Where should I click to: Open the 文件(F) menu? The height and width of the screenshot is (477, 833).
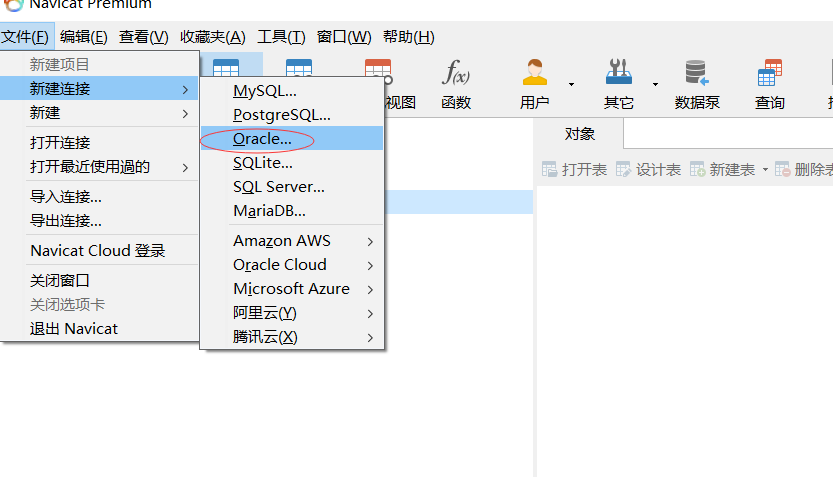(26, 37)
